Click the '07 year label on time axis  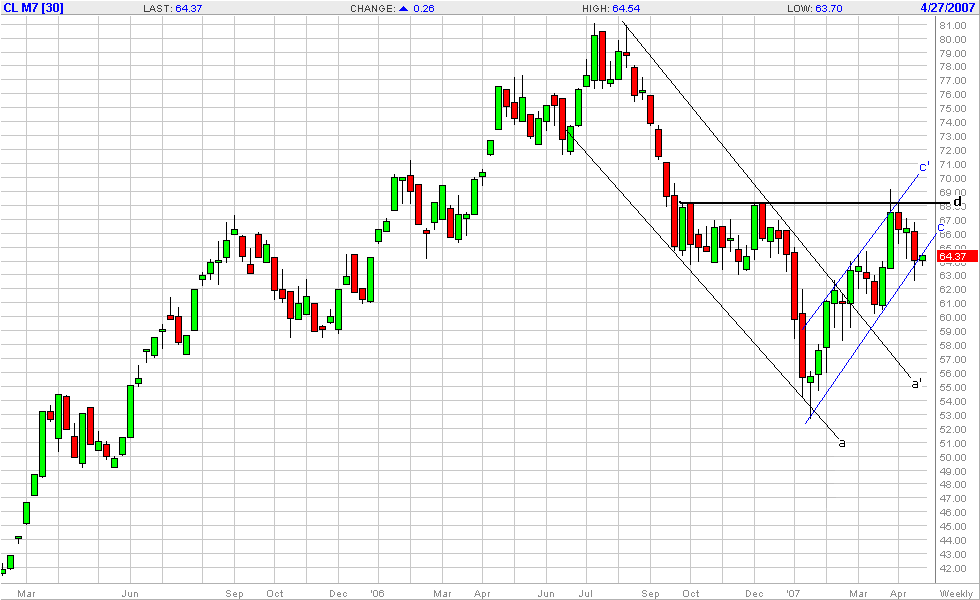tap(793, 593)
